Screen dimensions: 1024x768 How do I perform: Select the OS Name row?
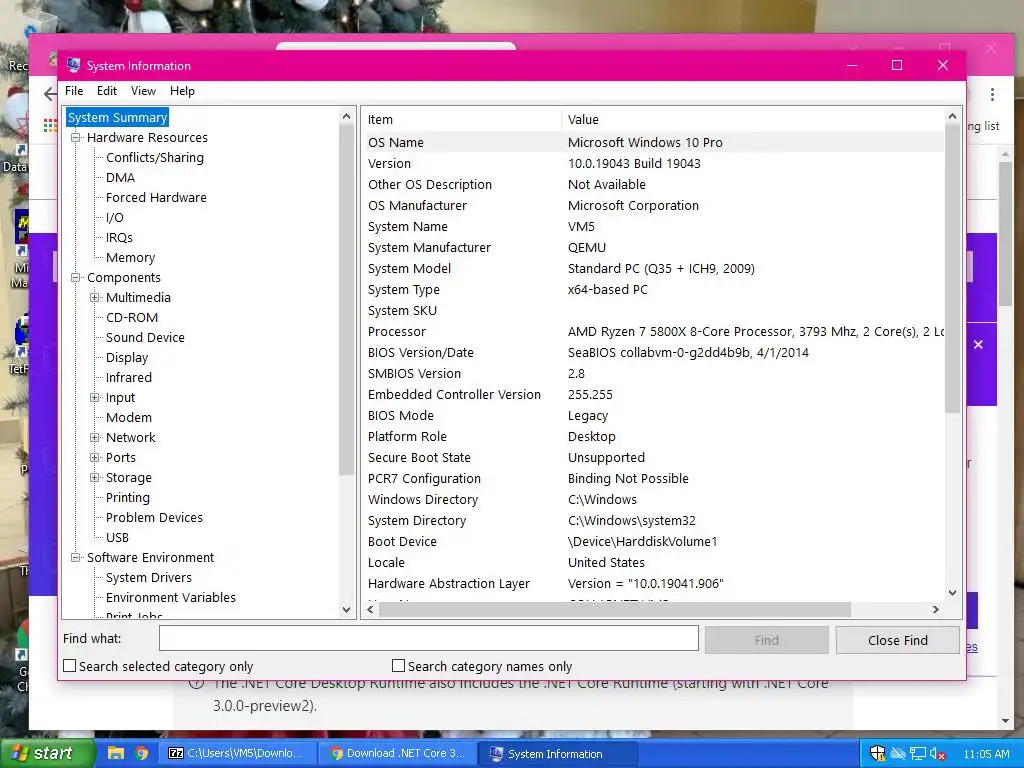coord(653,142)
